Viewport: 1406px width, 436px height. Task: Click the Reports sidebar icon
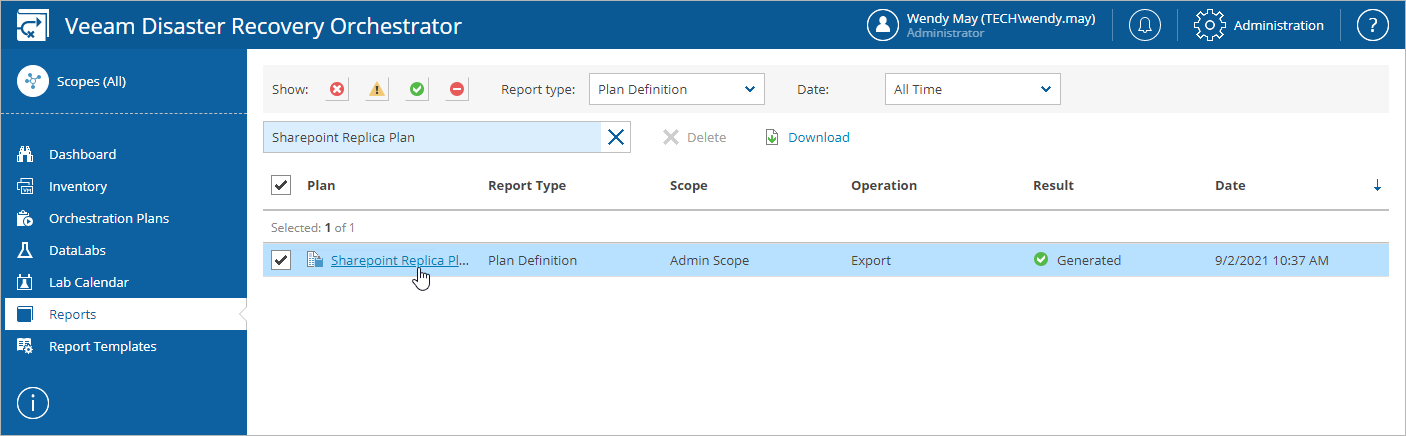[x=26, y=314]
